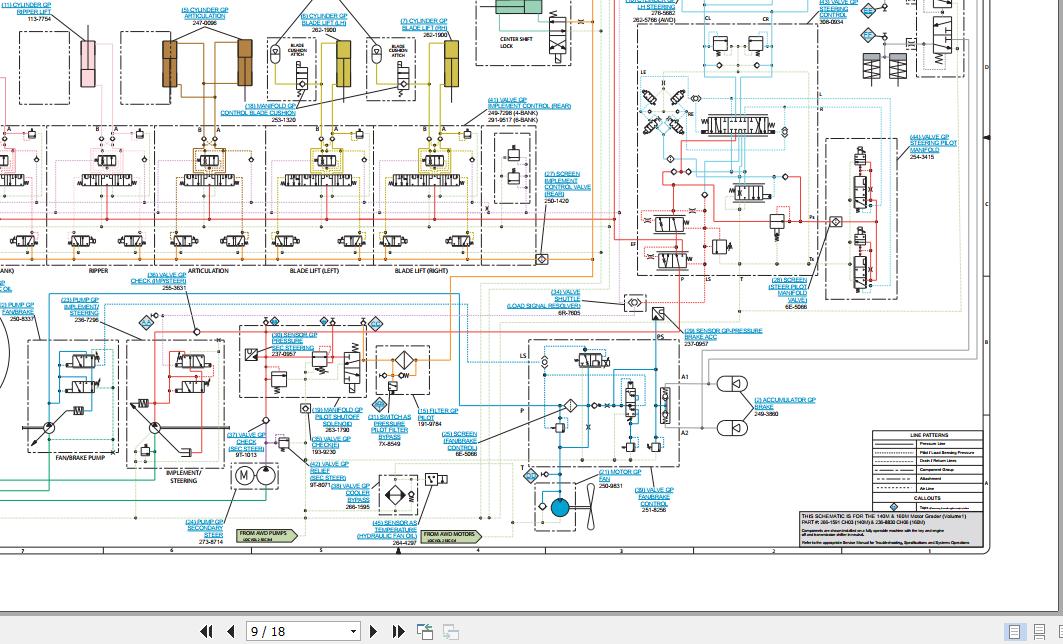Select the blue fan motor symbol
The height and width of the screenshot is (644, 1063).
pyautogui.click(x=560, y=507)
